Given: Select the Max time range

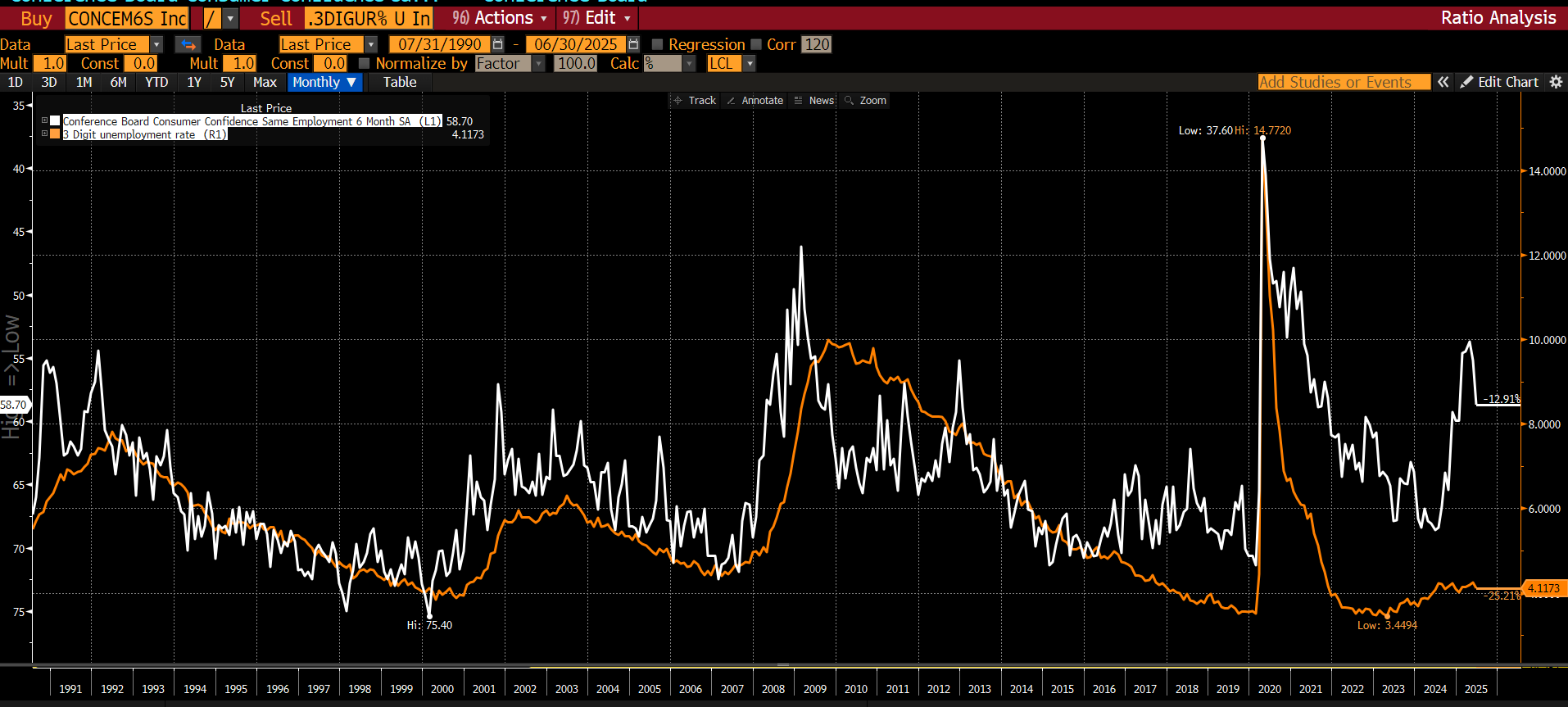Looking at the screenshot, I should click(265, 82).
